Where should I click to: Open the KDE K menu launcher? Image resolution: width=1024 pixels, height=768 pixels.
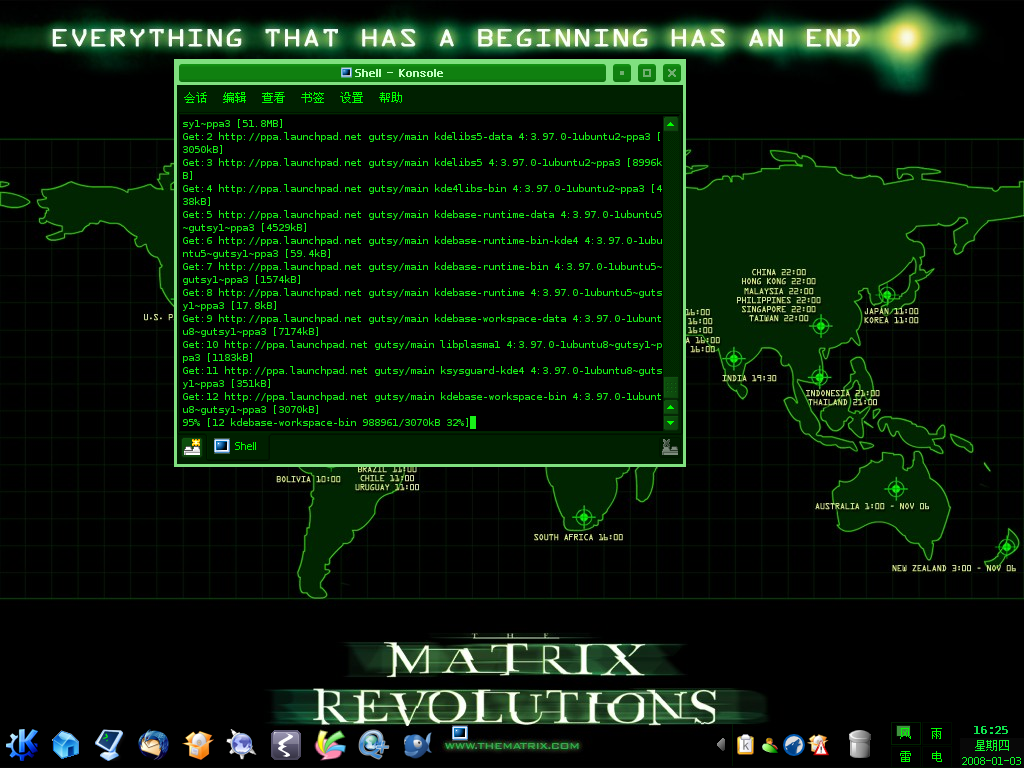point(22,744)
